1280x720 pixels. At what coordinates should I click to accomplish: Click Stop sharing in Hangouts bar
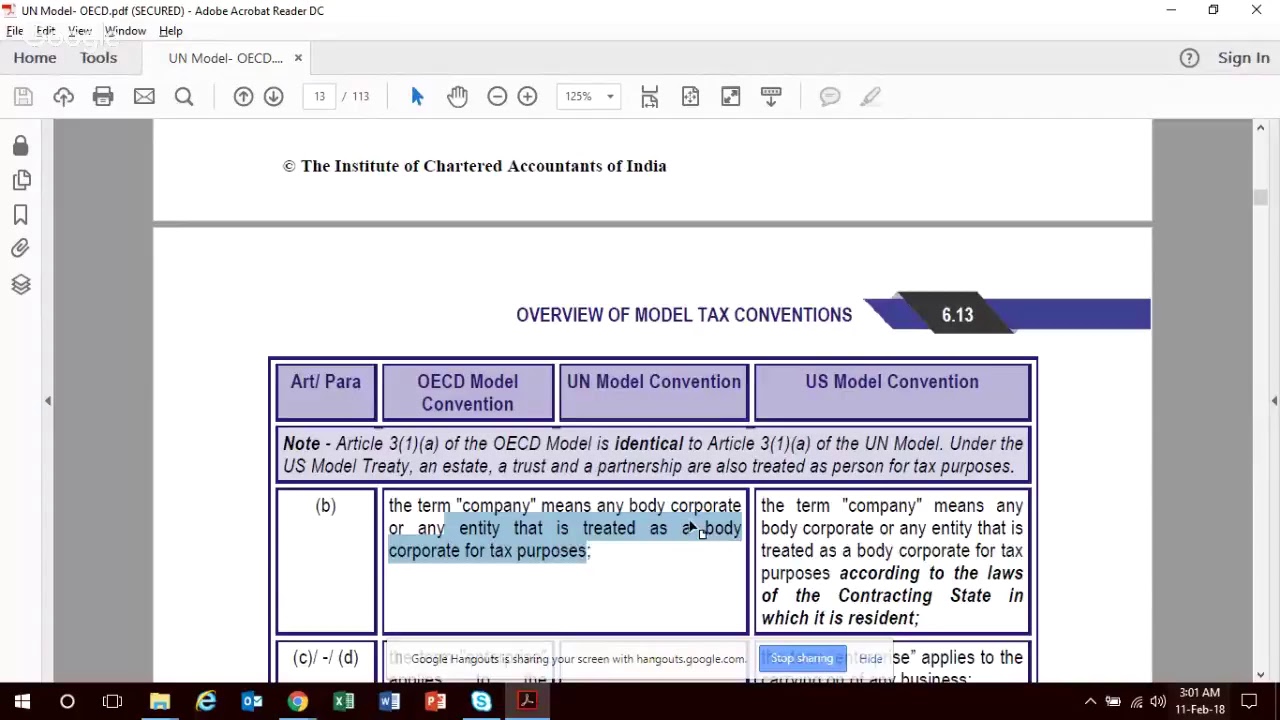[802, 659]
